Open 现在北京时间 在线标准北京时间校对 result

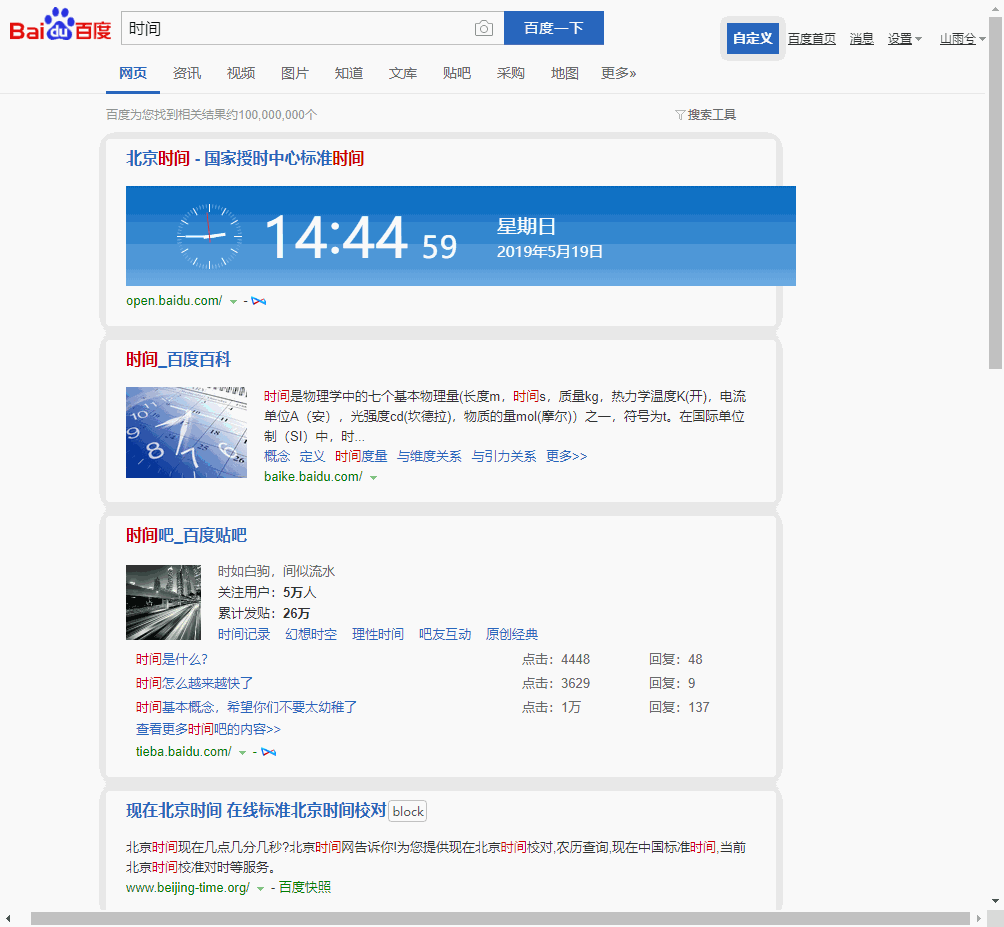(256, 810)
